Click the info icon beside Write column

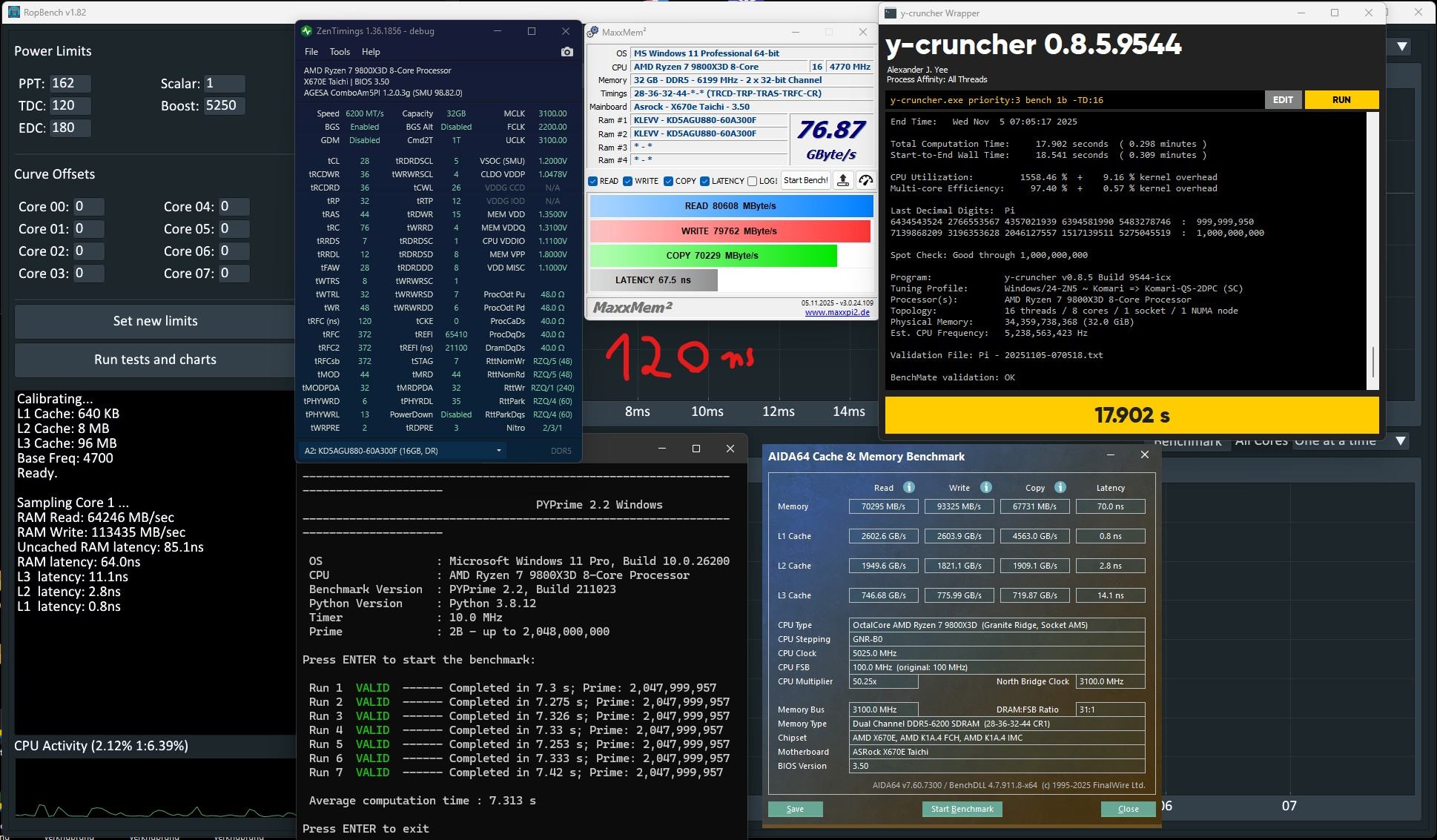pos(985,487)
